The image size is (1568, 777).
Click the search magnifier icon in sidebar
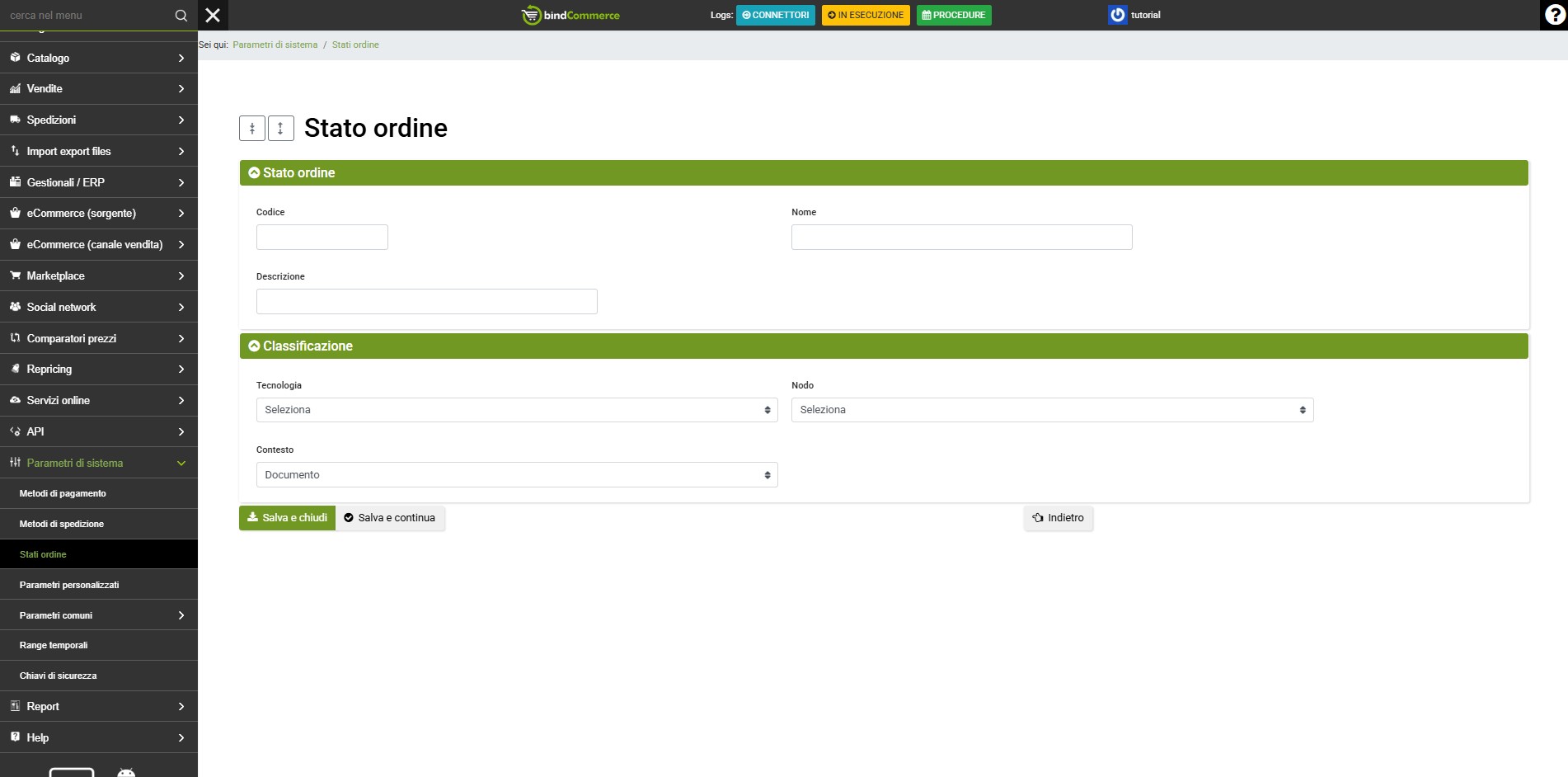click(181, 16)
